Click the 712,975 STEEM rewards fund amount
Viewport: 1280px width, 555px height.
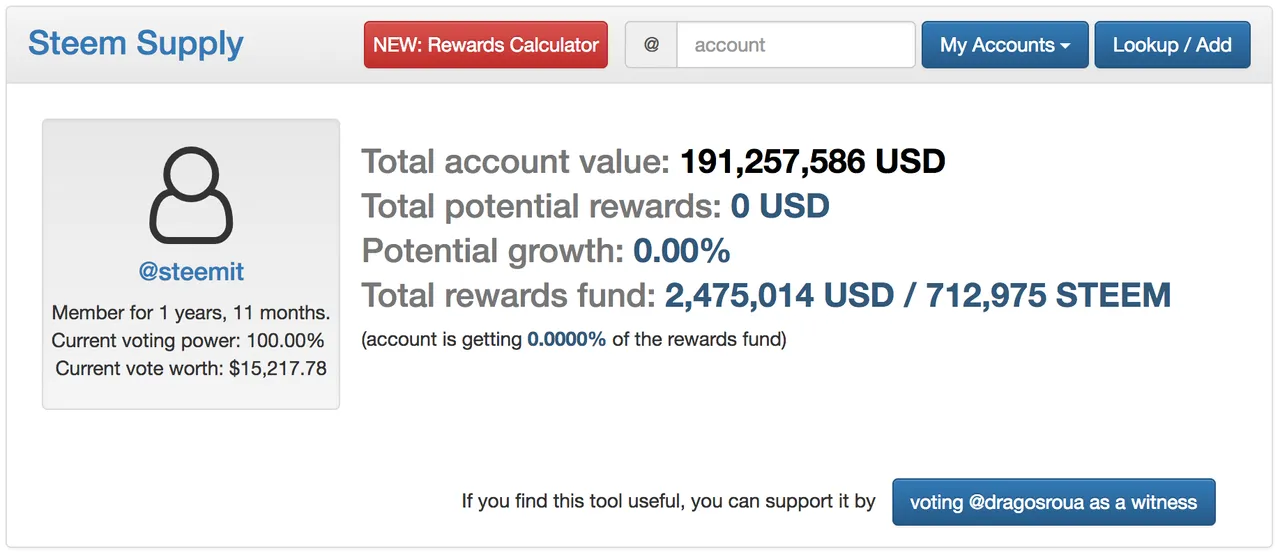point(1048,295)
